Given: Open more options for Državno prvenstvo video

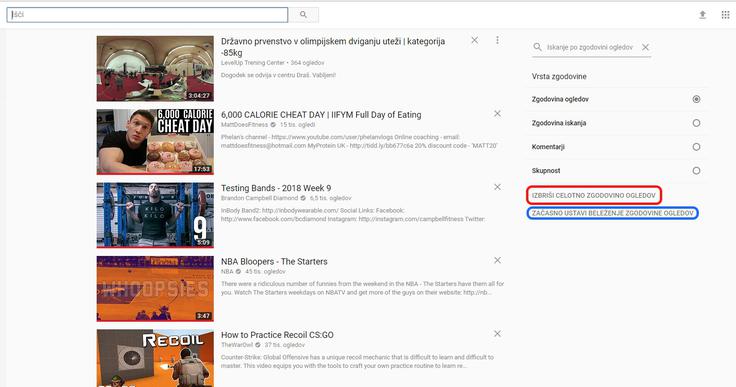Looking at the screenshot, I should (x=497, y=40).
